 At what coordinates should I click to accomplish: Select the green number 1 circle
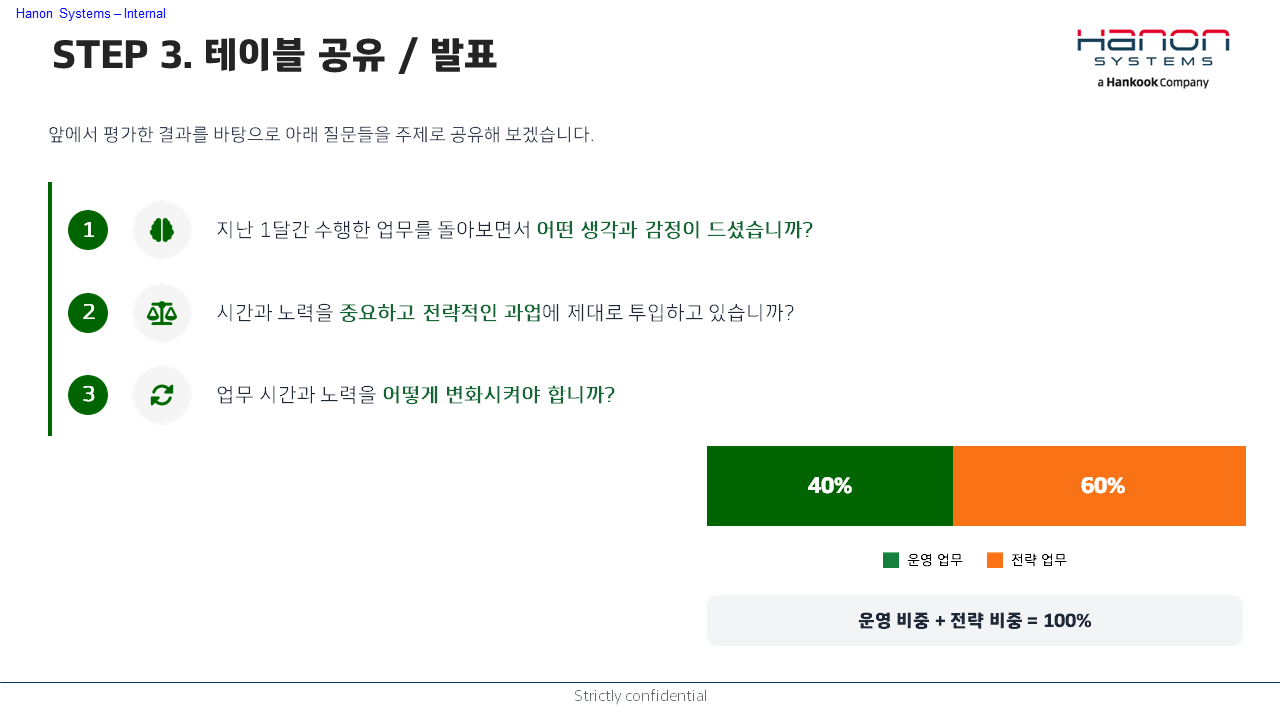pyautogui.click(x=88, y=230)
